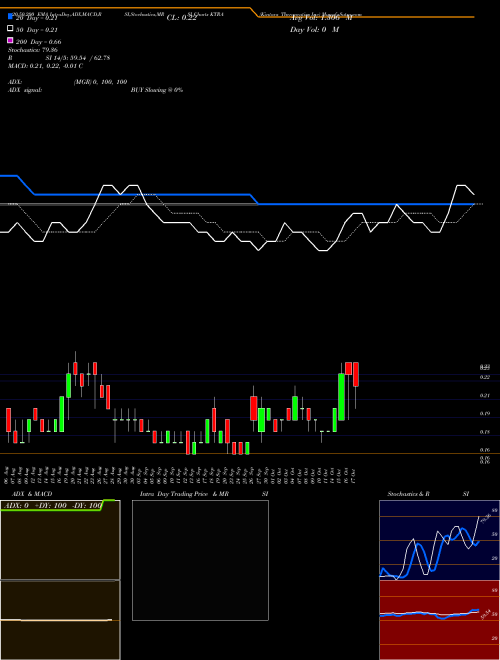The width and height of the screenshot is (500, 660).
Task: Click the ADX '(MGR) 0, 100, 100' value
Action: (x=100, y=82)
